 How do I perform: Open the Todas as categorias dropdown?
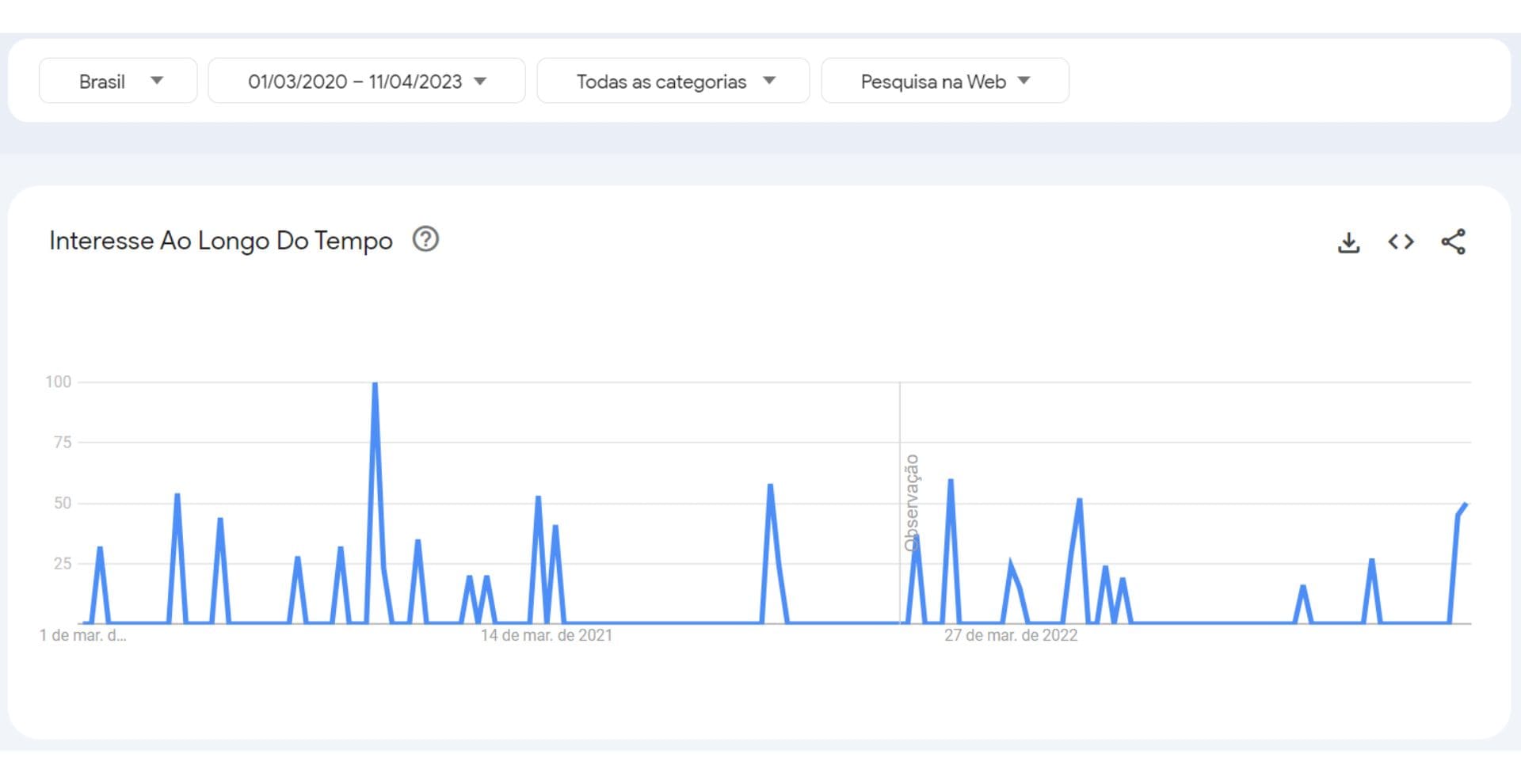[673, 81]
